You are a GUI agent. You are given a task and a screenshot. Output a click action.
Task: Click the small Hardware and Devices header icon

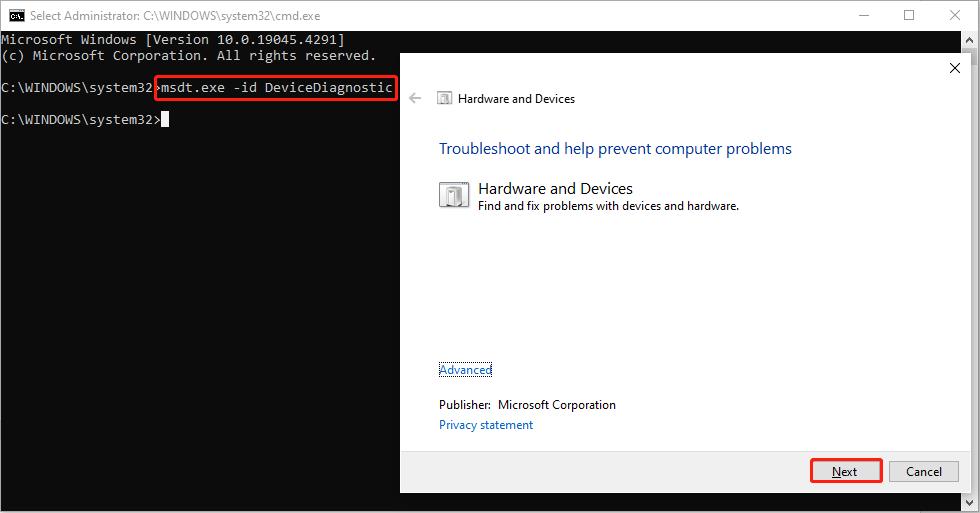444,98
